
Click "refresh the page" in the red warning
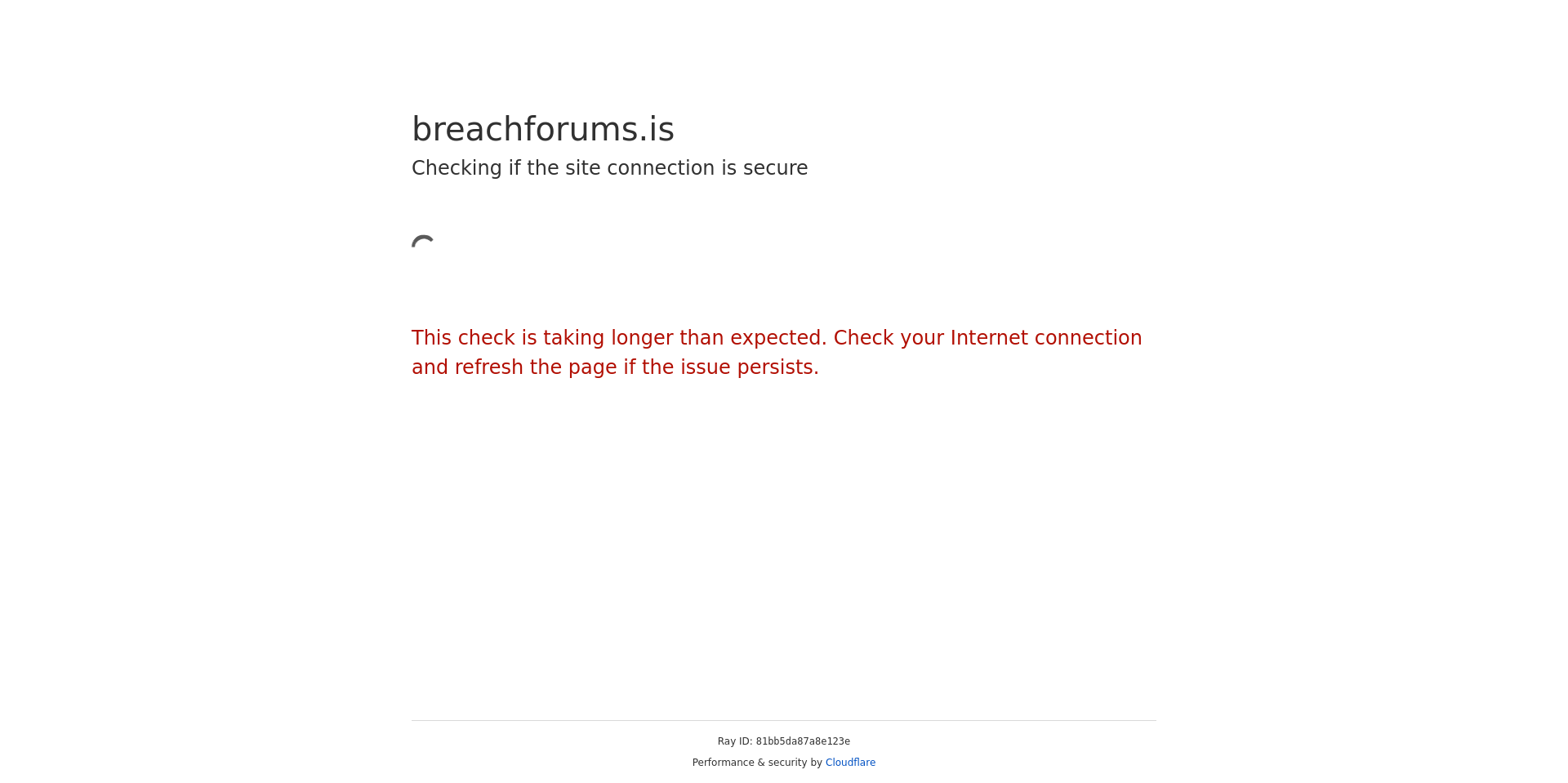535,367
